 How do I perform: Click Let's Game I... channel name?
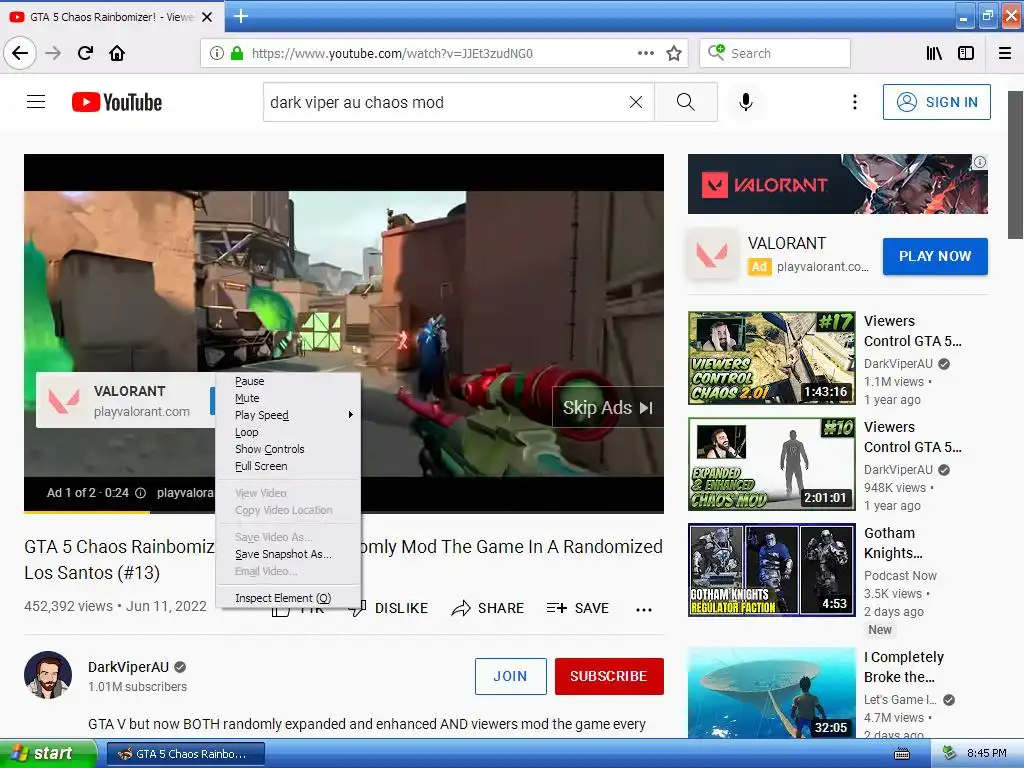pyautogui.click(x=900, y=699)
